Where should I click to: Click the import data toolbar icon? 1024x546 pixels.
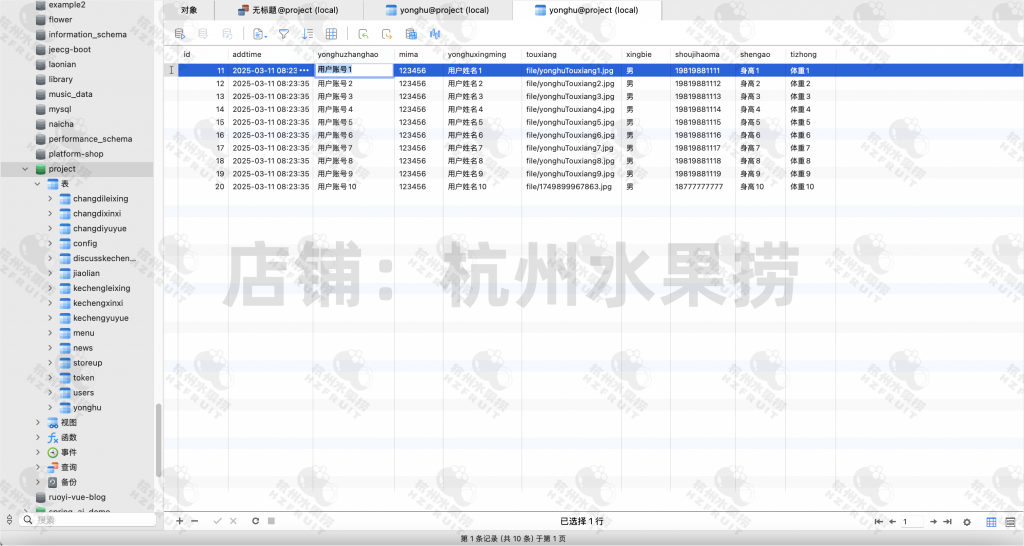[x=363, y=34]
